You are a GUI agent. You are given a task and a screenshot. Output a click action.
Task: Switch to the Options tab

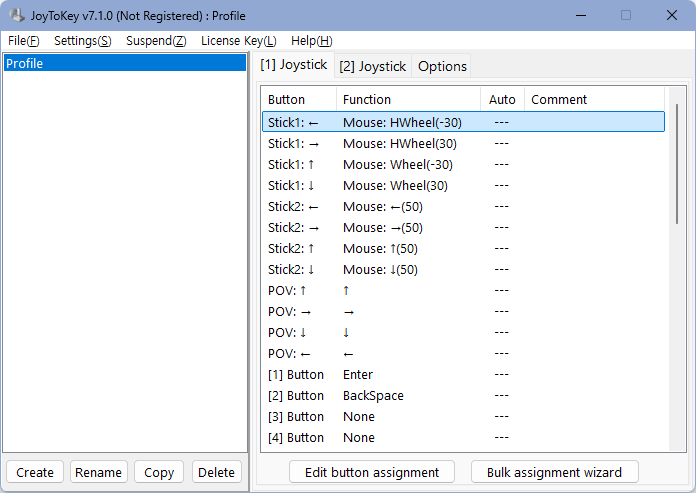click(x=442, y=67)
